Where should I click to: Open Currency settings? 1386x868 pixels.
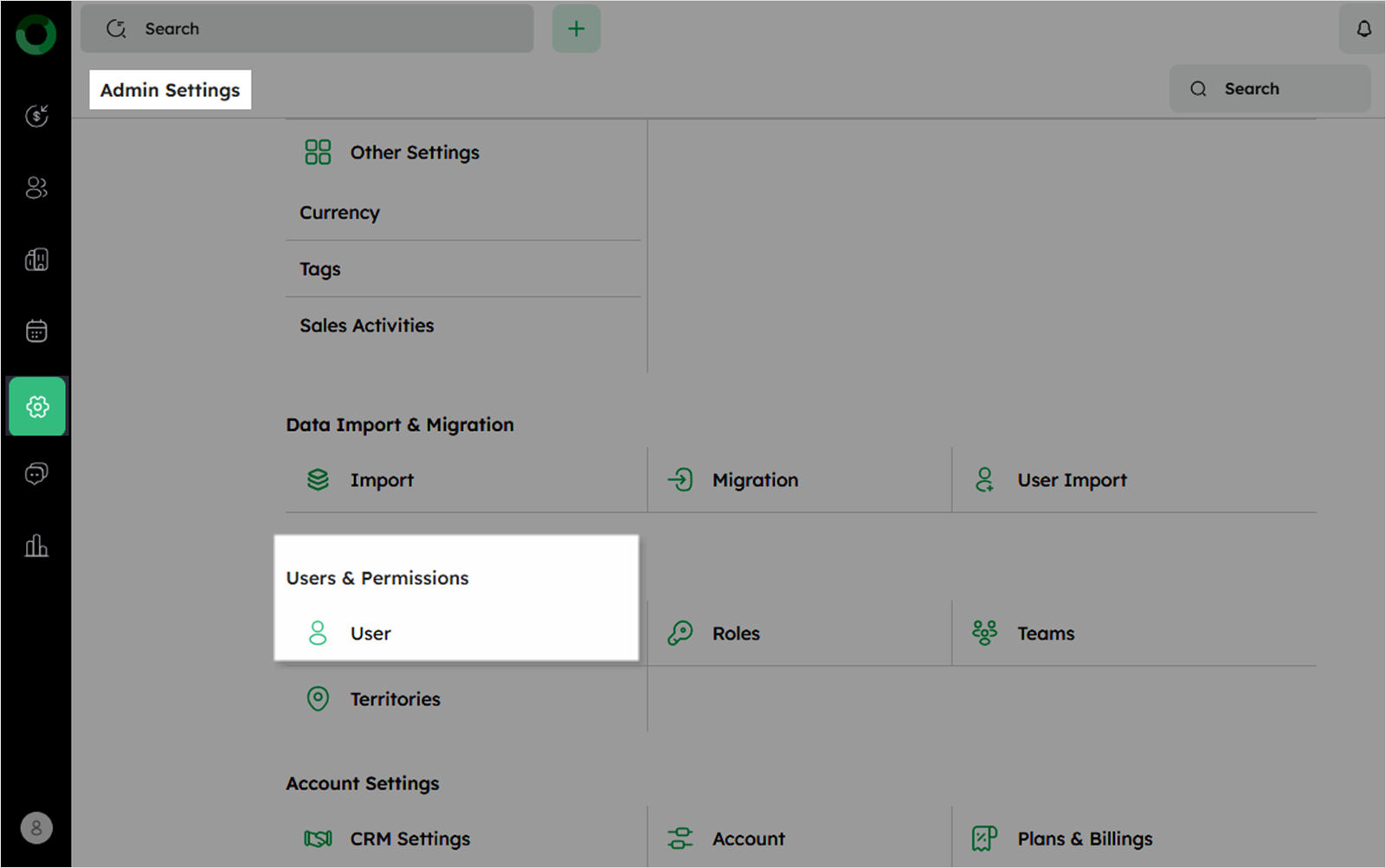point(340,213)
